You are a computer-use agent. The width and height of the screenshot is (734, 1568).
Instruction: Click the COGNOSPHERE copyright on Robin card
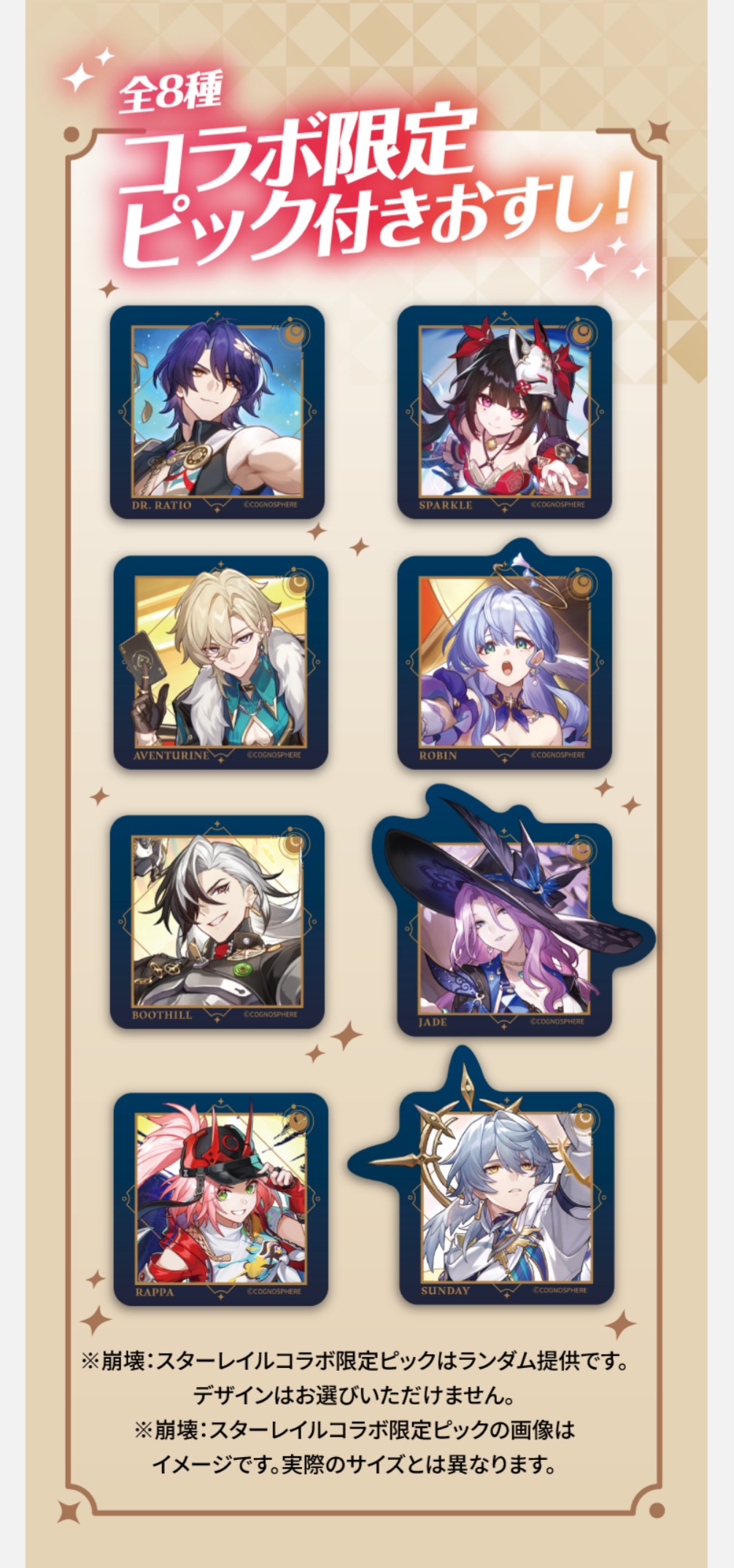point(557,755)
